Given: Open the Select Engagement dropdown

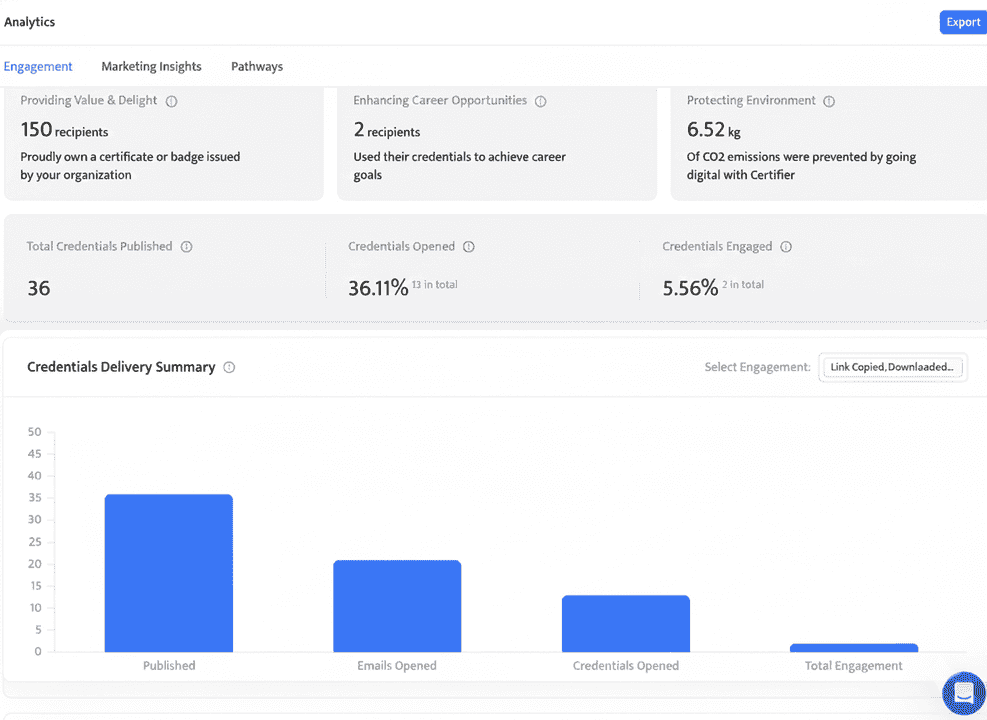Looking at the screenshot, I should pos(892,367).
